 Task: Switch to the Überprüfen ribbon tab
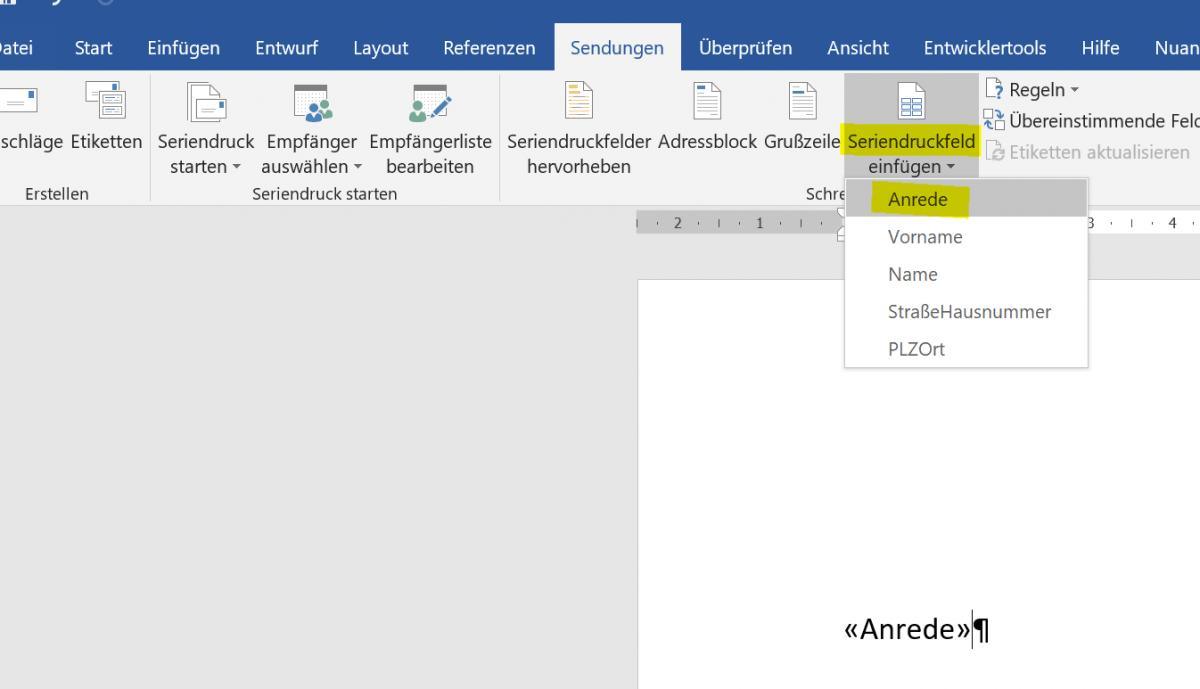[x=745, y=47]
